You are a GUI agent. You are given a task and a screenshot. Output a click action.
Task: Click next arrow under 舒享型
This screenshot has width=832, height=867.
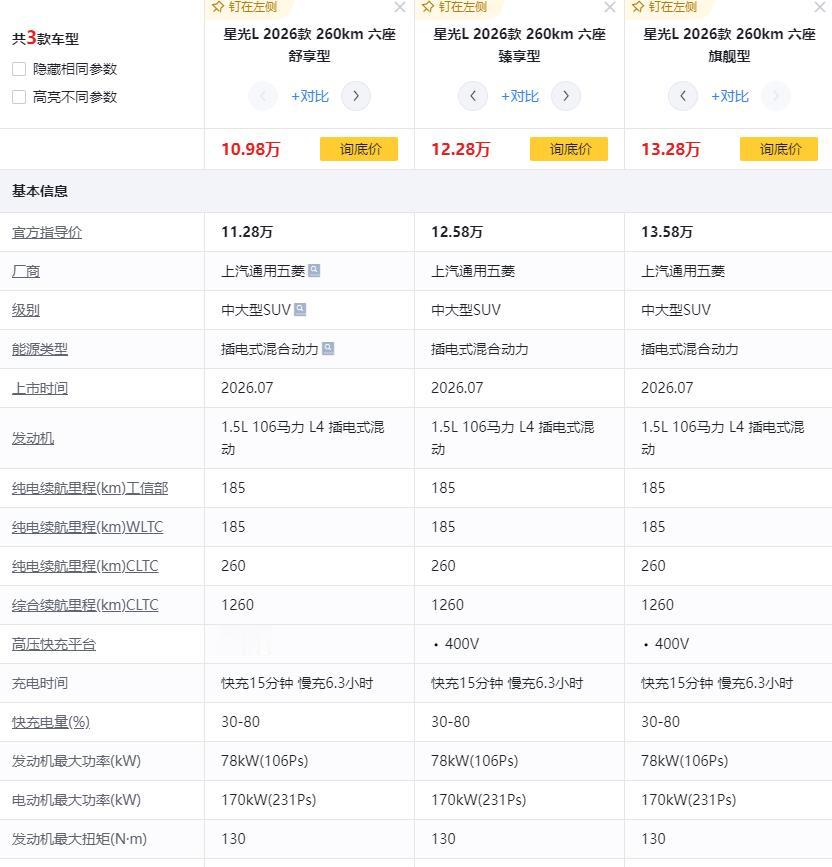tap(356, 96)
